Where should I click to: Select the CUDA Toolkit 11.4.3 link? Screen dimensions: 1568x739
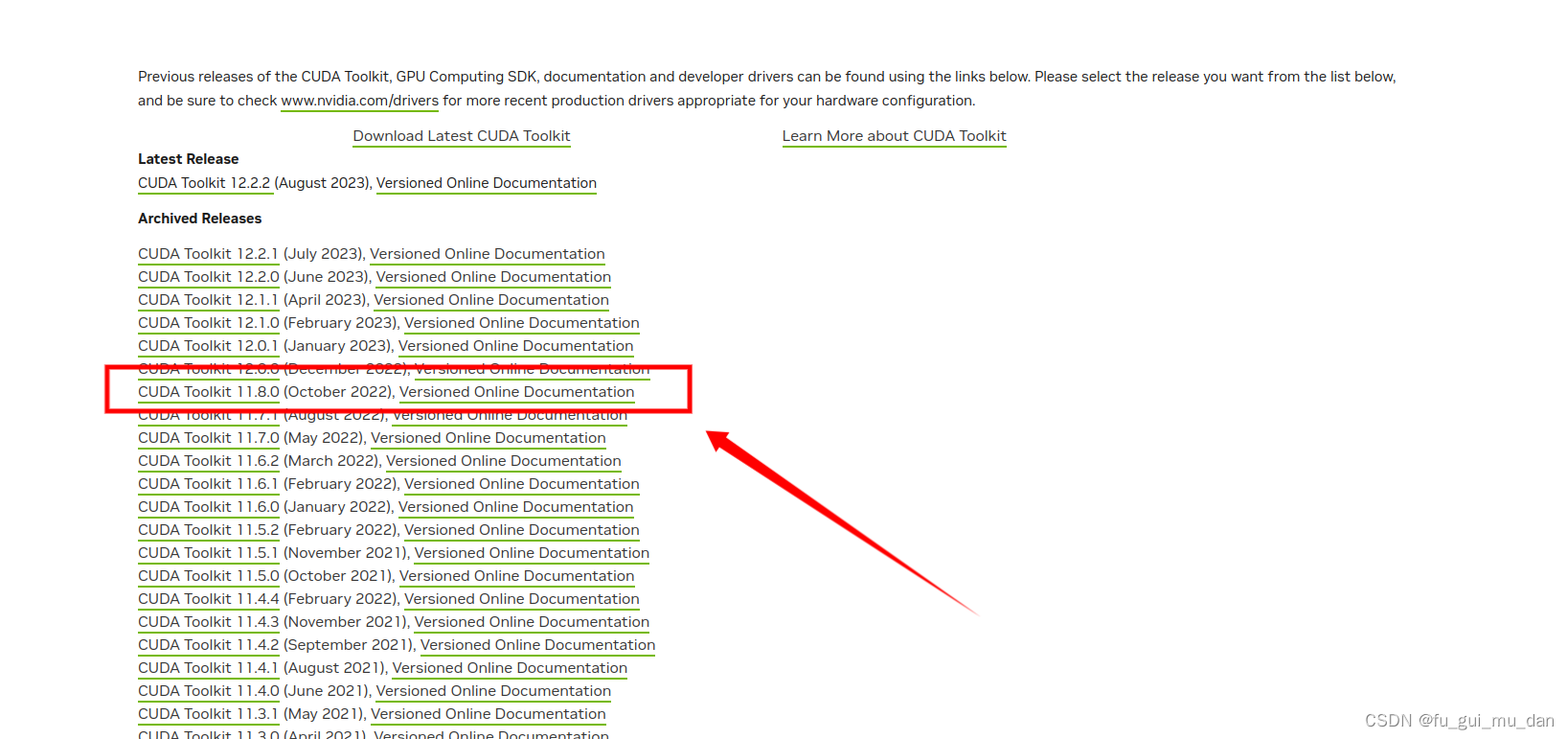pos(209,622)
